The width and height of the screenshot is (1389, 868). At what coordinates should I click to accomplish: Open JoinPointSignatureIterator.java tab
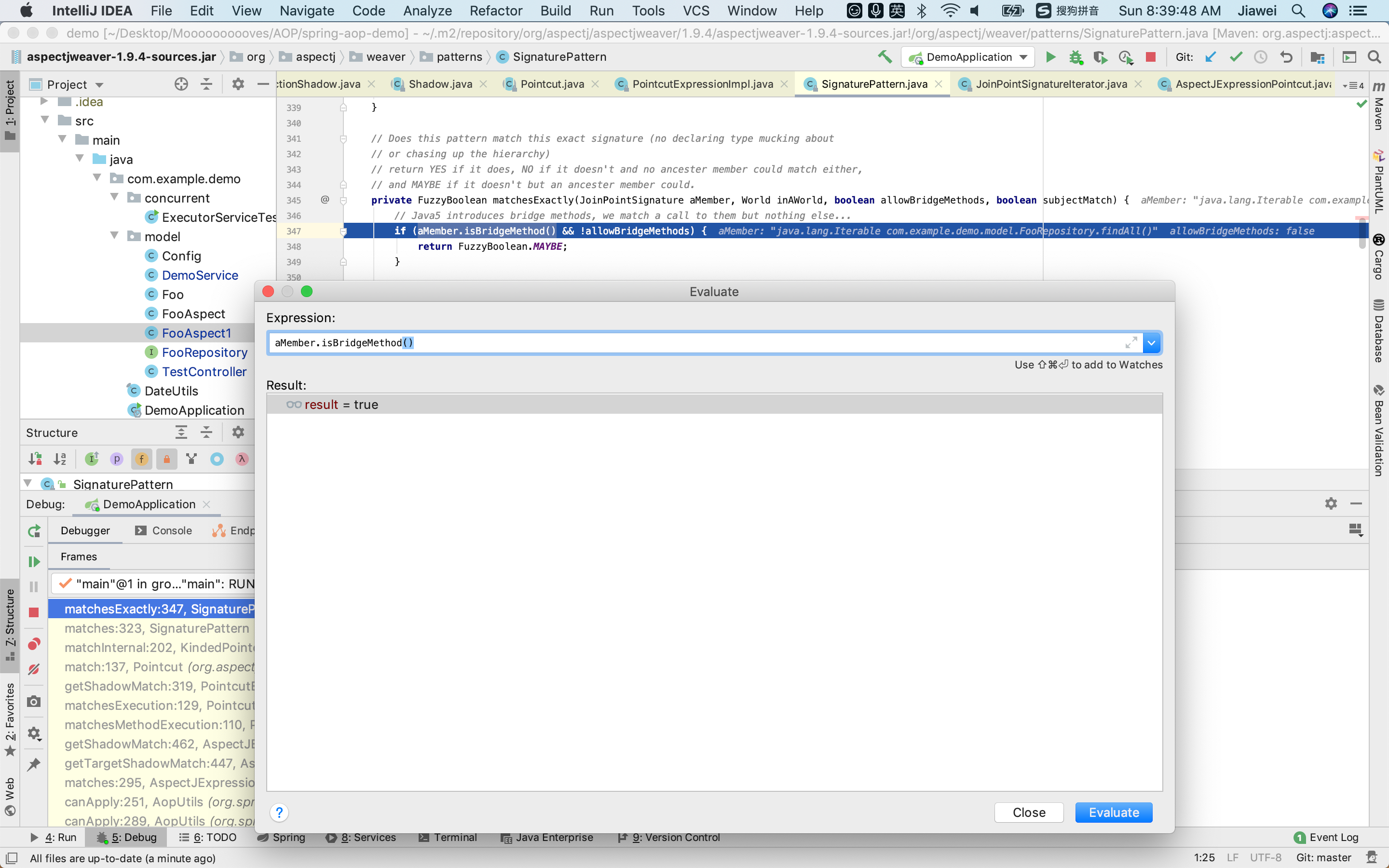pyautogui.click(x=1050, y=84)
